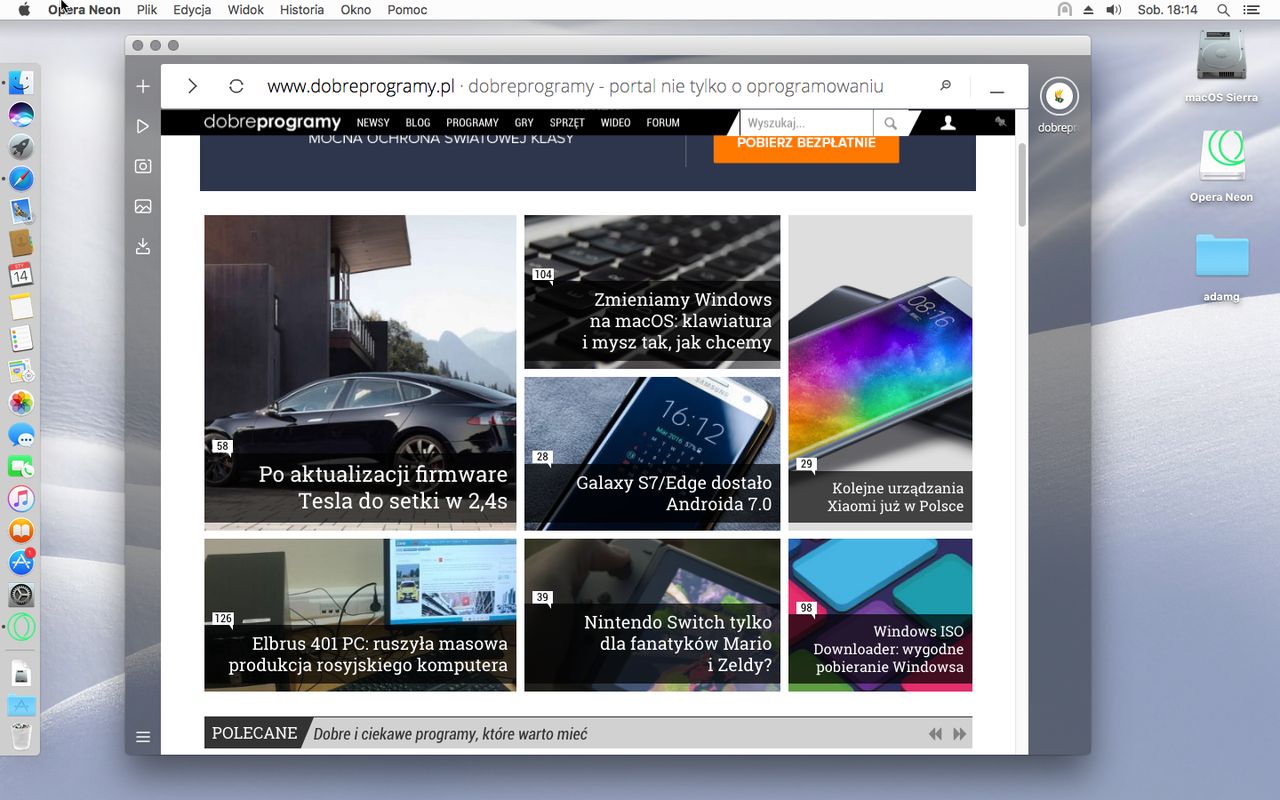Viewport: 1280px width, 800px height.
Task: Click the volume icon in the menu bar
Action: coord(1113,9)
